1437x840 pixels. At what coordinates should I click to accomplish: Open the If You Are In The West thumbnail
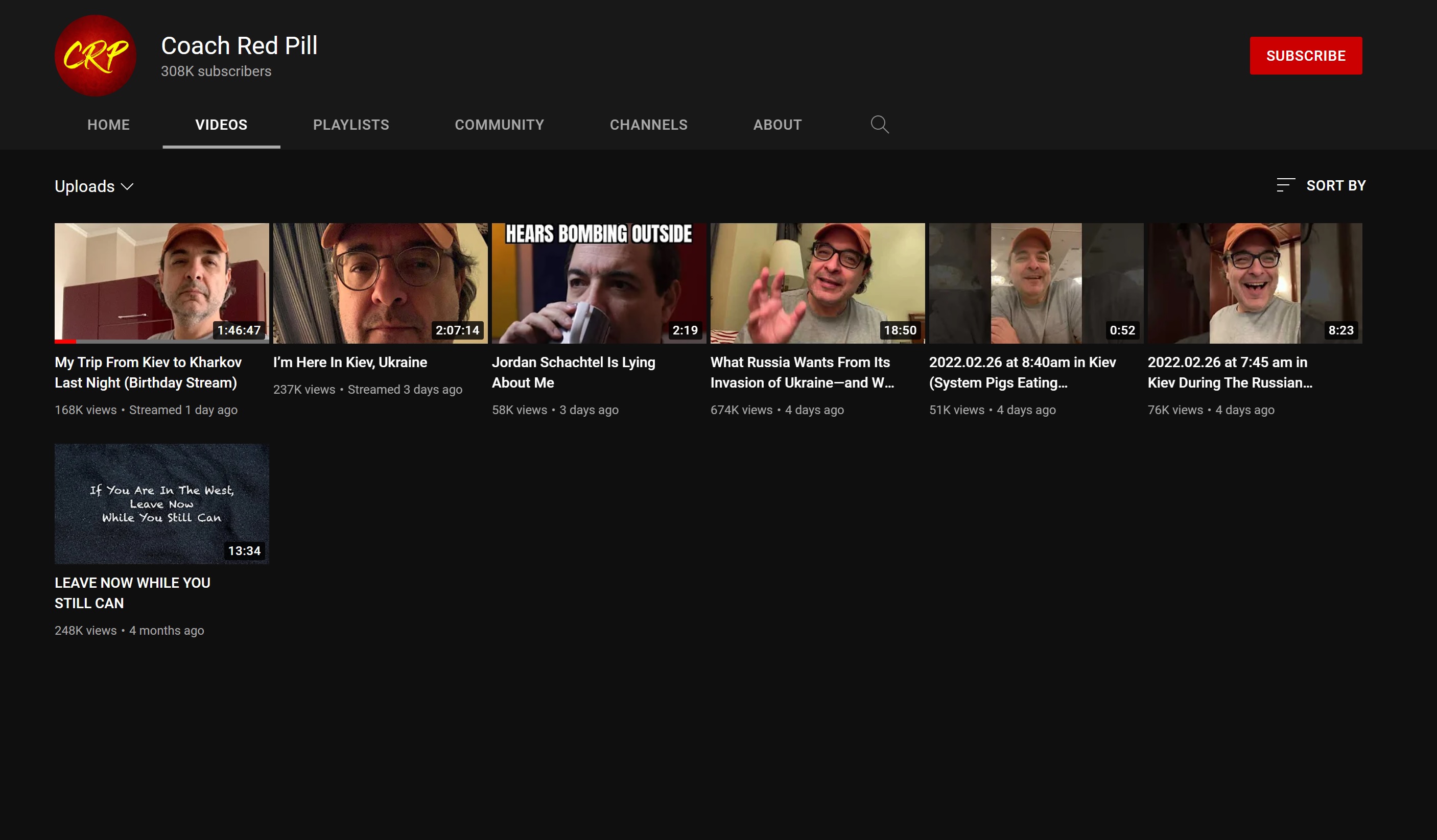pos(162,504)
